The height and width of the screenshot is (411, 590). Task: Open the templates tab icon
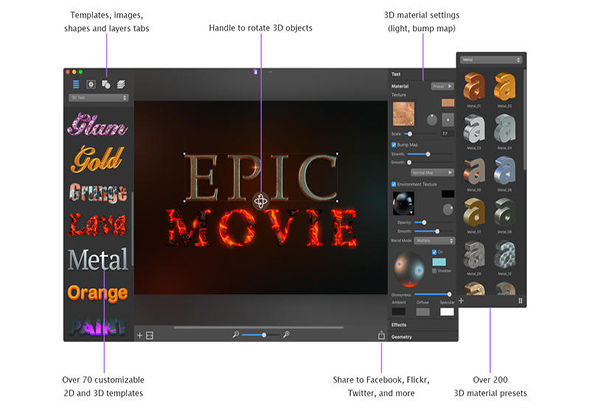[x=76, y=84]
